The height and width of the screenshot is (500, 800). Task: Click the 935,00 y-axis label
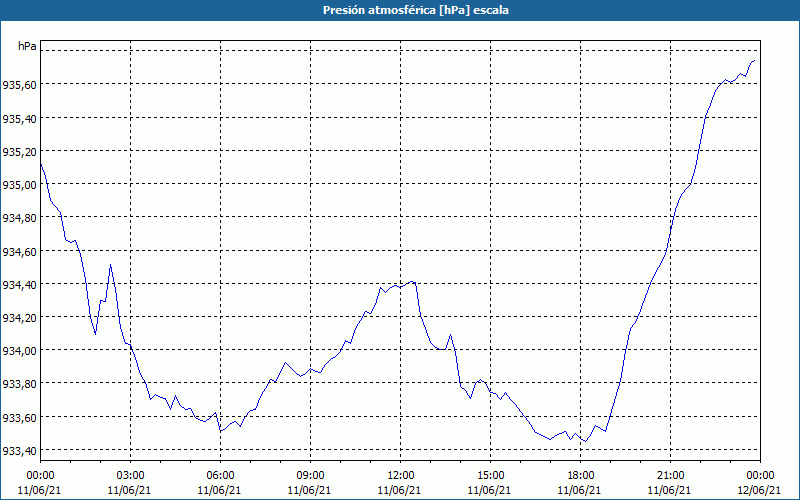point(19,185)
